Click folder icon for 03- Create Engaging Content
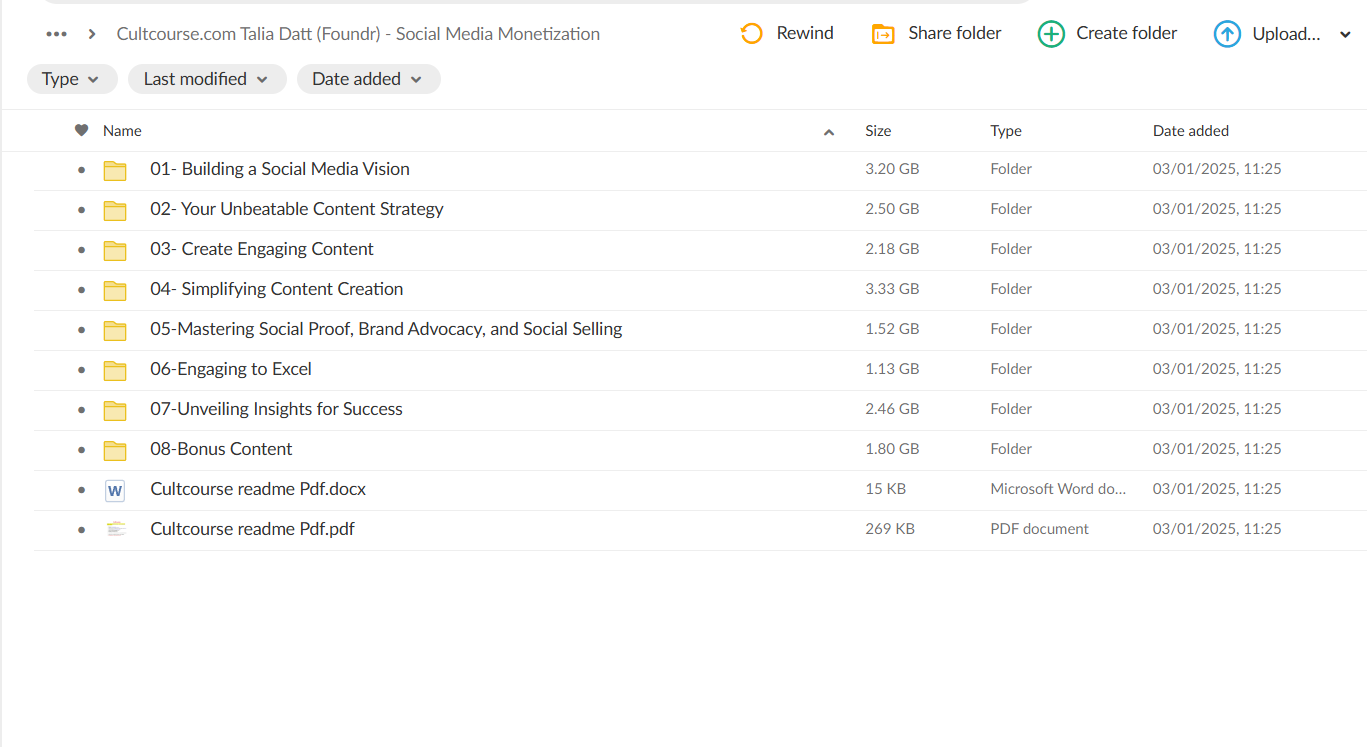 (x=115, y=250)
